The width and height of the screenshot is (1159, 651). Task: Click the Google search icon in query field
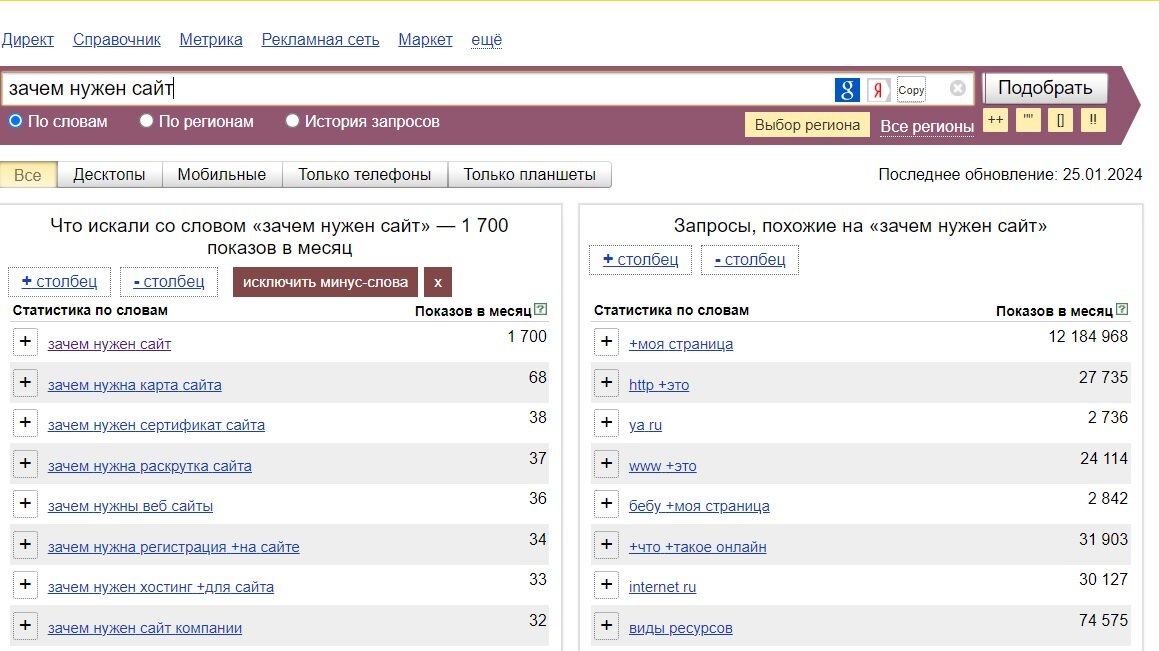click(847, 90)
